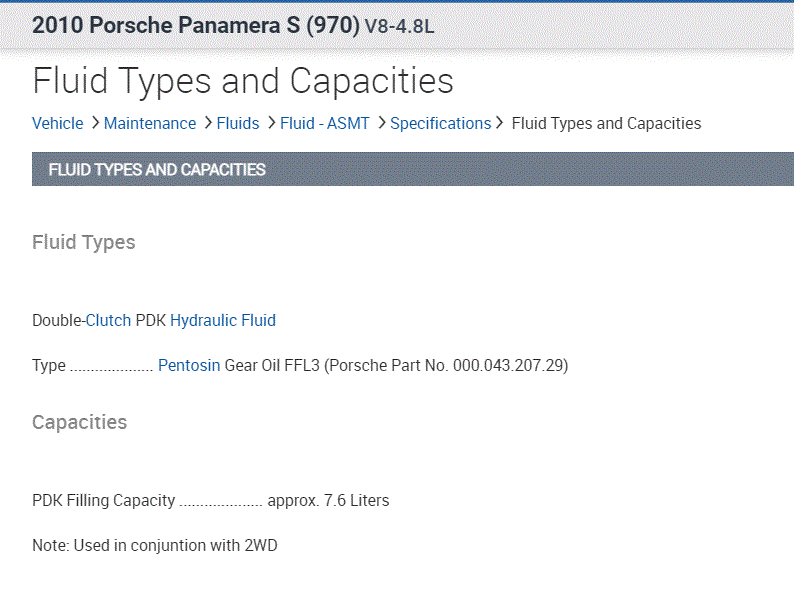Go to the Fluids breadcrumb
Viewport: 794px width, 601px height.
point(237,124)
